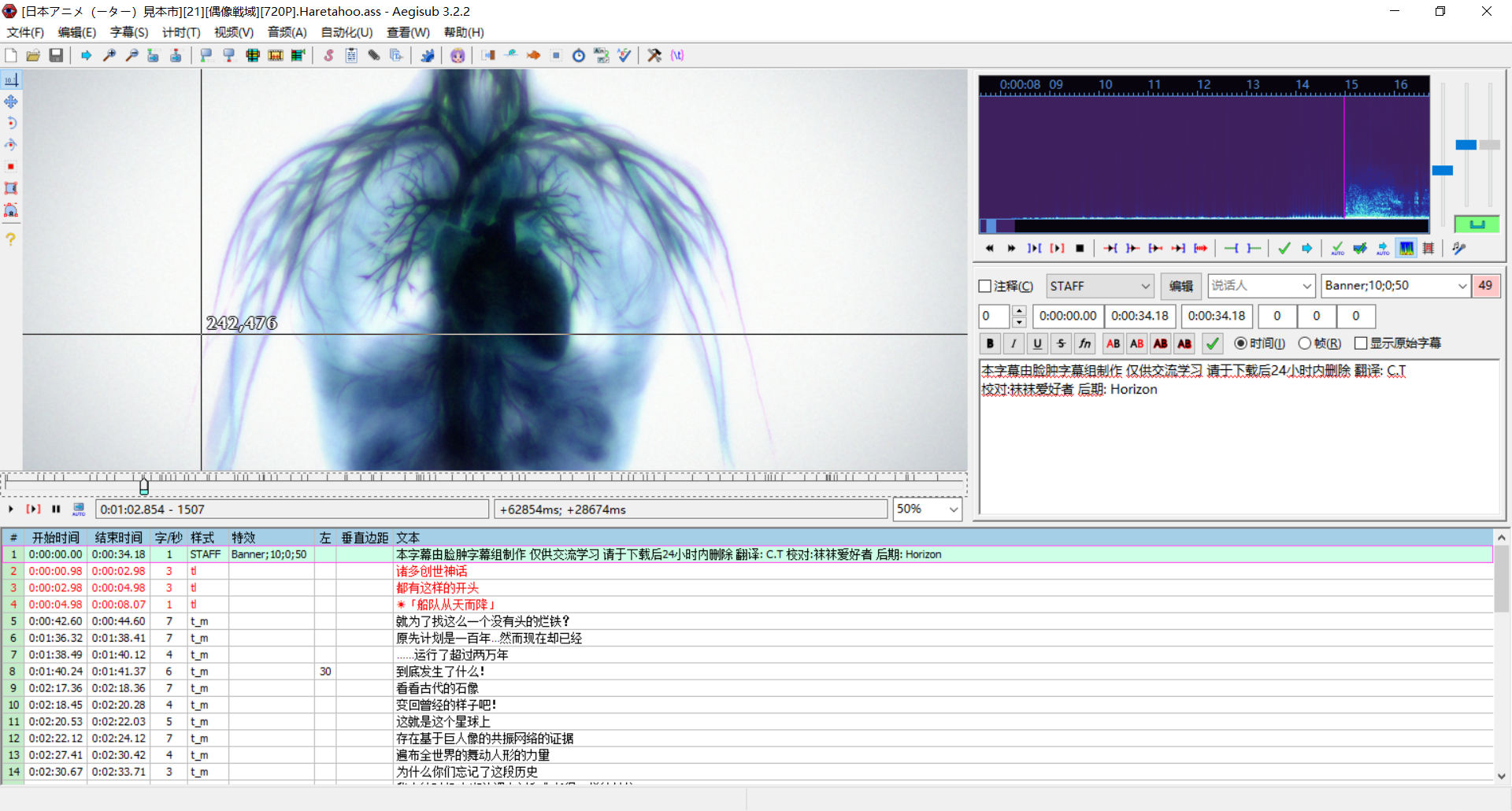Viewport: 1512px width, 811px height.
Task: Select the rotate on XY axes tool
Action: pyautogui.click(x=11, y=145)
